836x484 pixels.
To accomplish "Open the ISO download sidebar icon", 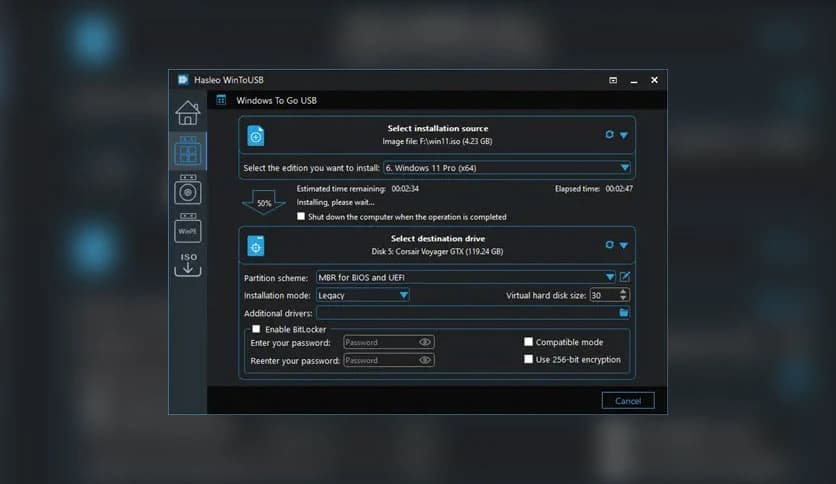I will pos(188,264).
